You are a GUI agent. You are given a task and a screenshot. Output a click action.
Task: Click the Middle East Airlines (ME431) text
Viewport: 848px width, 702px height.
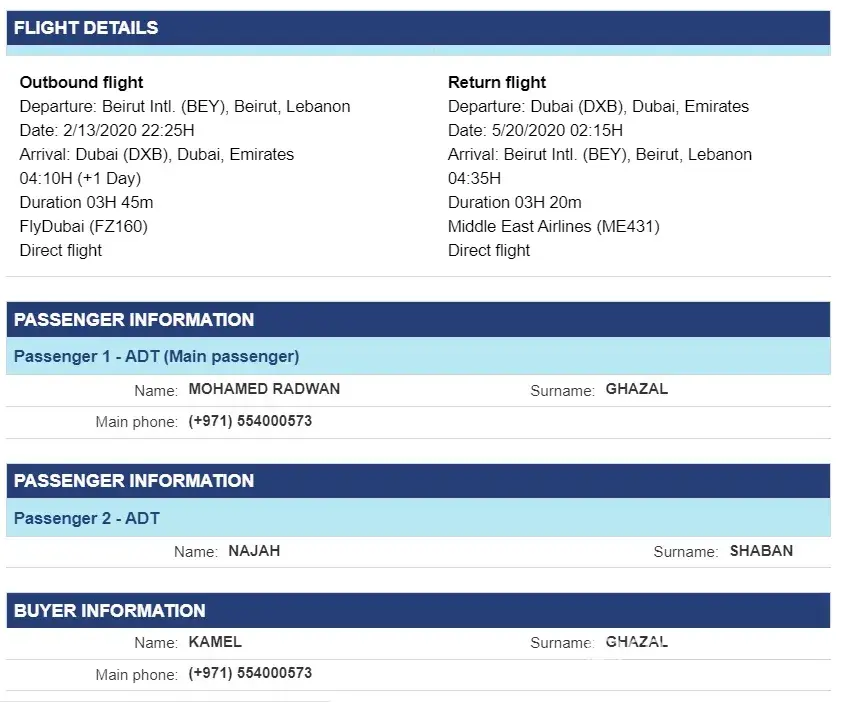pyautogui.click(x=553, y=226)
